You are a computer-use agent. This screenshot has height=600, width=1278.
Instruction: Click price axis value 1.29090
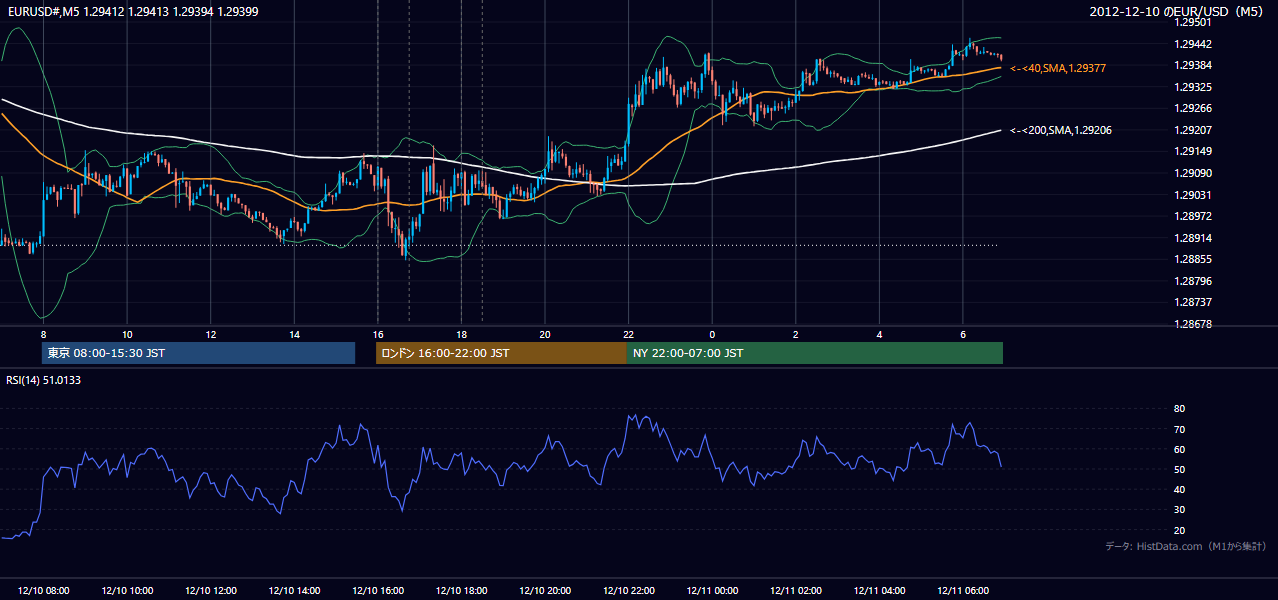point(1193,173)
